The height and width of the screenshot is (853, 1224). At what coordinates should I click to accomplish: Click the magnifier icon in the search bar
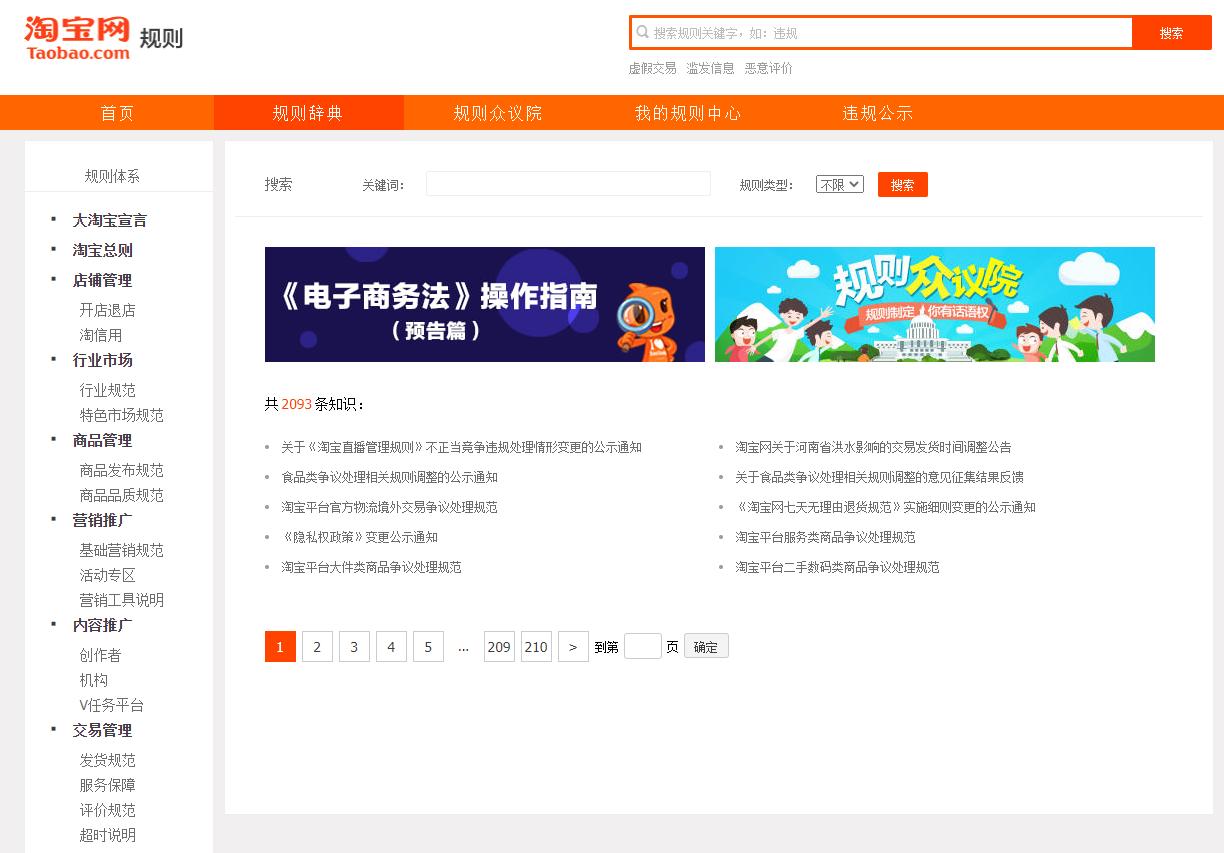point(643,33)
